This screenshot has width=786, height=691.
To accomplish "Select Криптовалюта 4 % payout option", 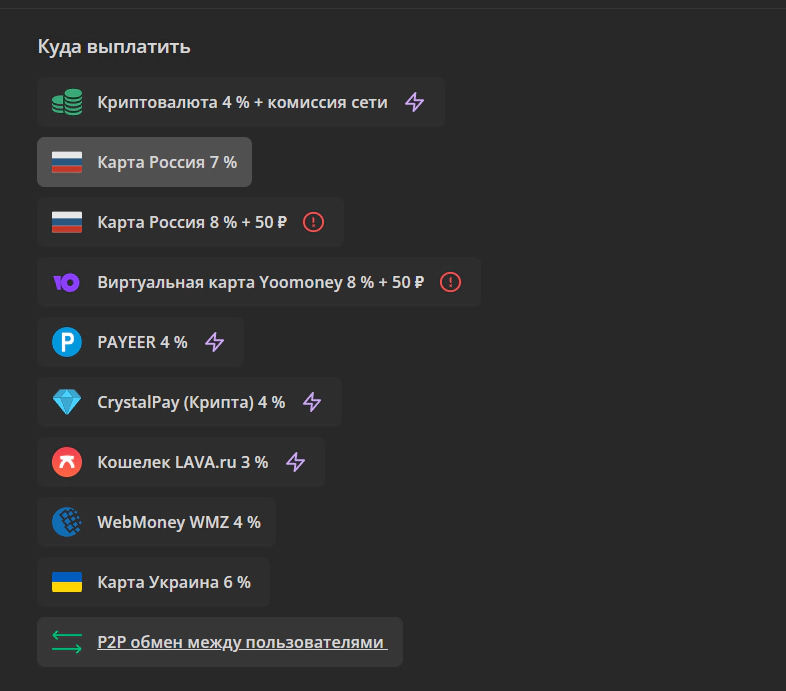I will coord(242,102).
